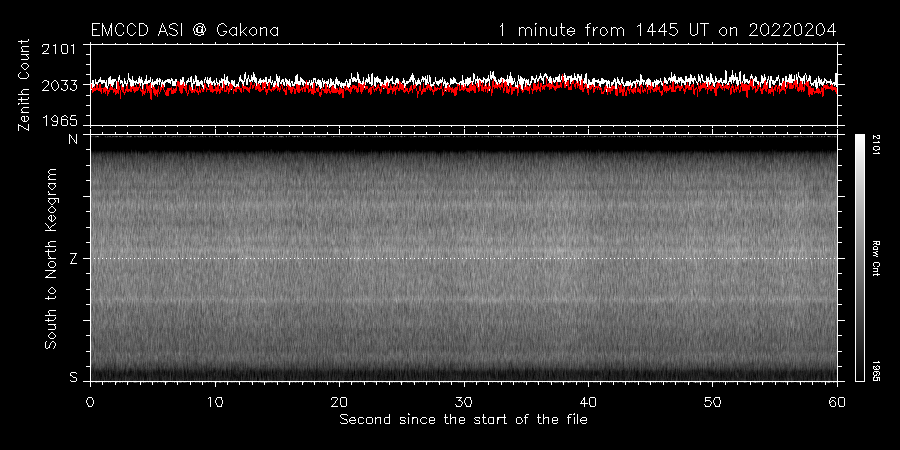Click the 60 second tick label
The height and width of the screenshot is (450, 900).
[837, 401]
